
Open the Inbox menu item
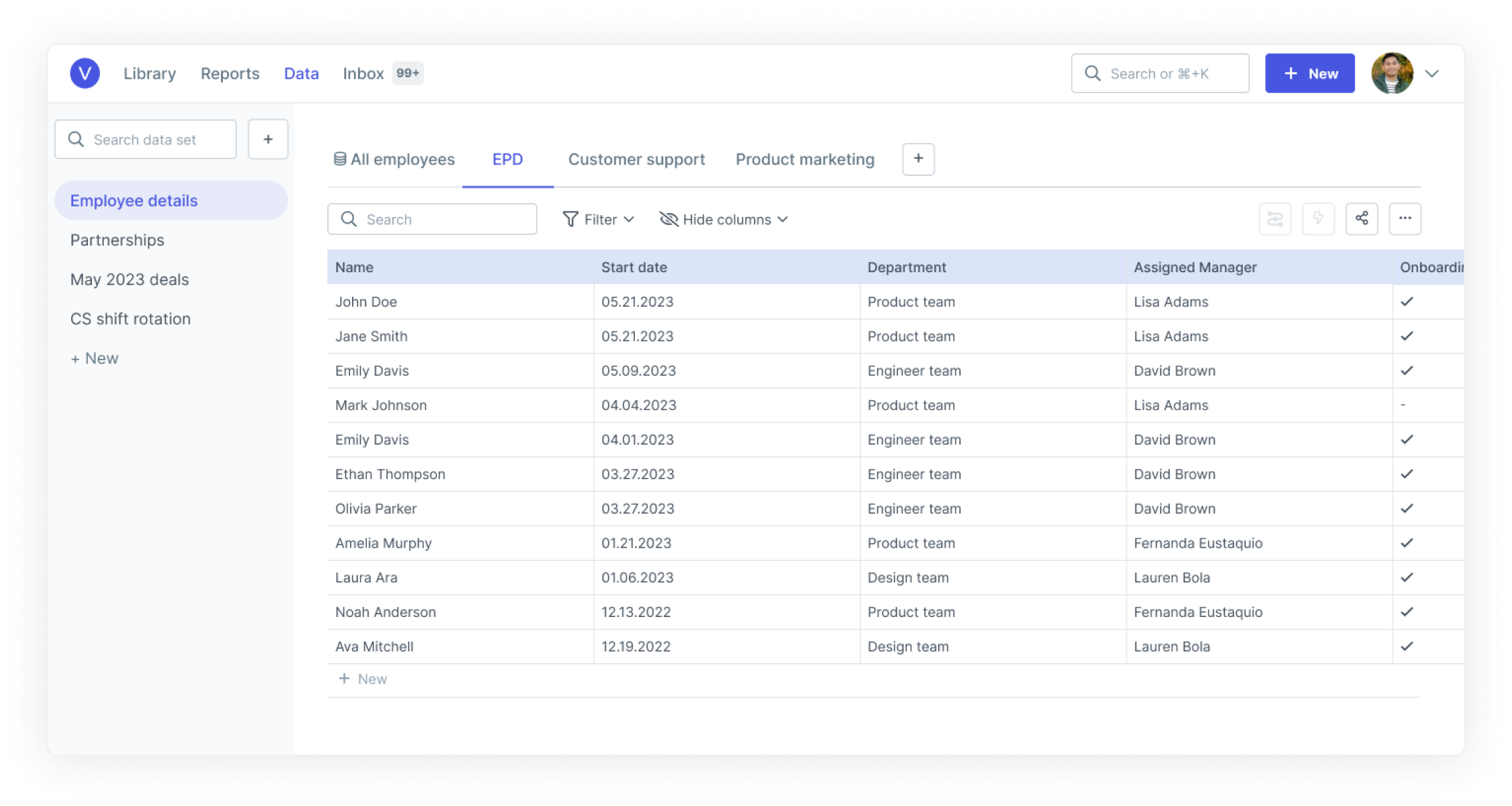363,73
